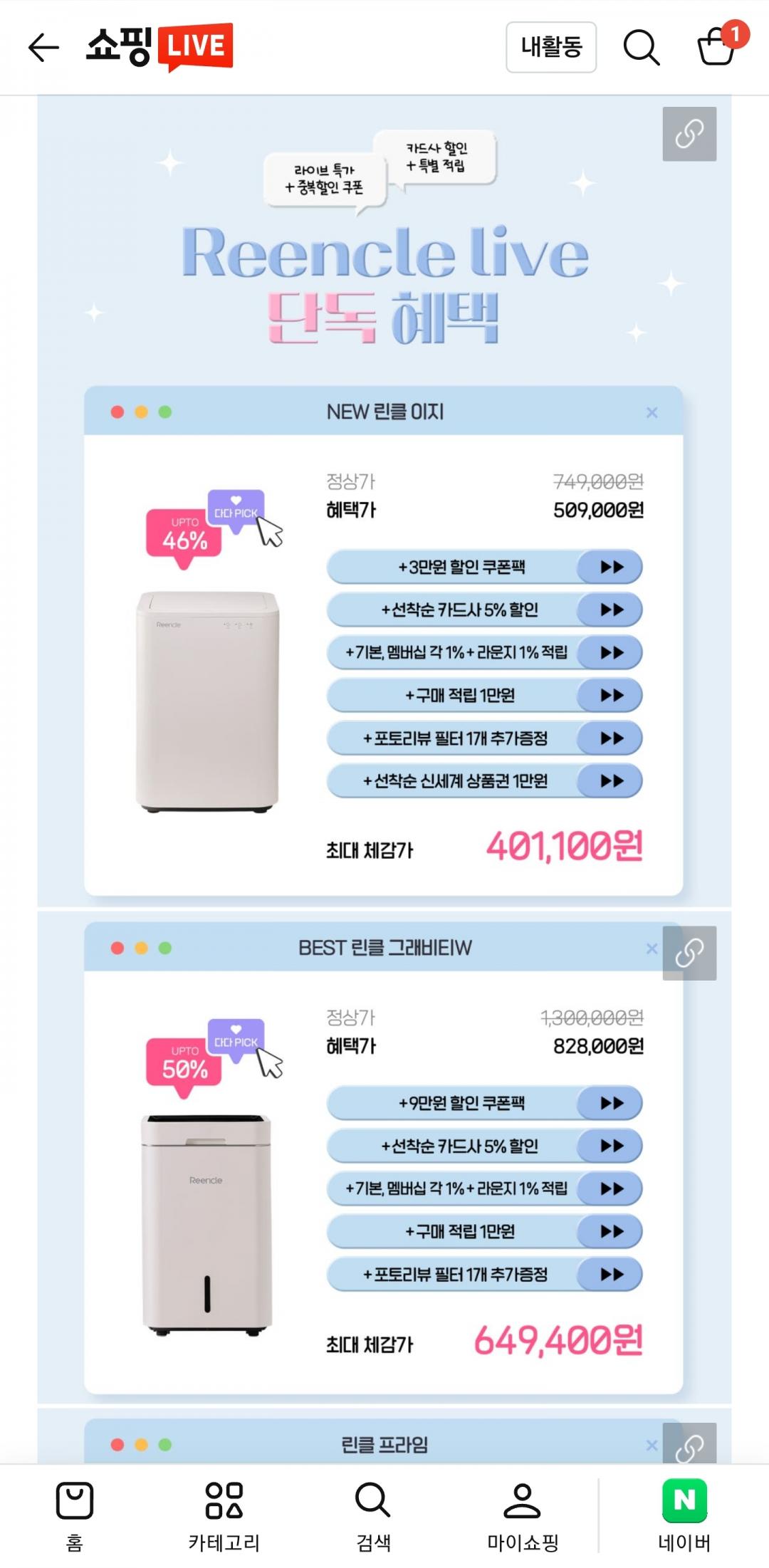This screenshot has height=1568, width=769.
Task: Copy link icon on top banner
Action: 689,134
